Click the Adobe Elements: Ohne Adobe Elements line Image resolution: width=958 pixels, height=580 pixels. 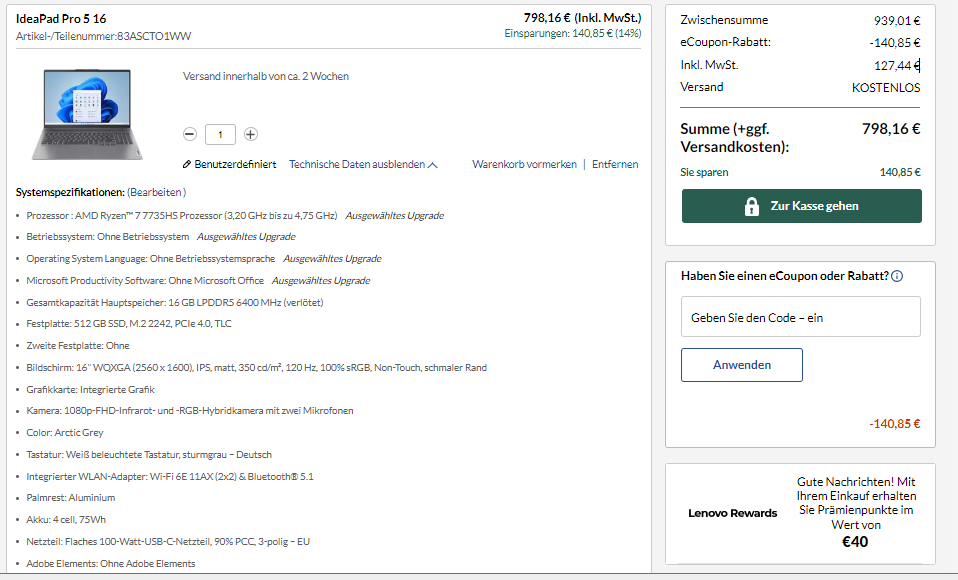[x=111, y=564]
